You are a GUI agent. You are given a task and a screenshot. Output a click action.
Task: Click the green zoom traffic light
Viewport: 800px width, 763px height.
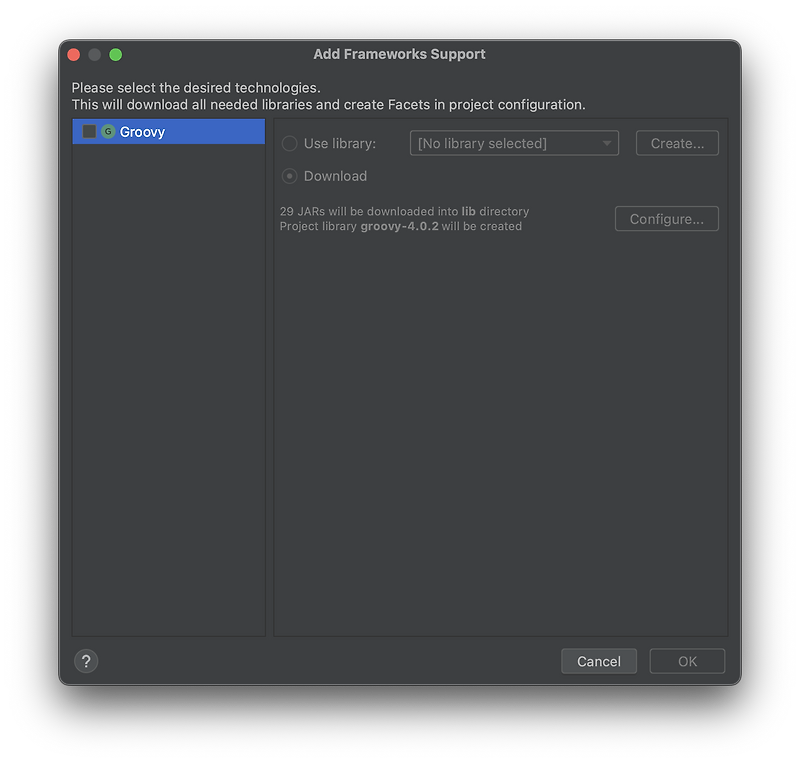[x=115, y=54]
